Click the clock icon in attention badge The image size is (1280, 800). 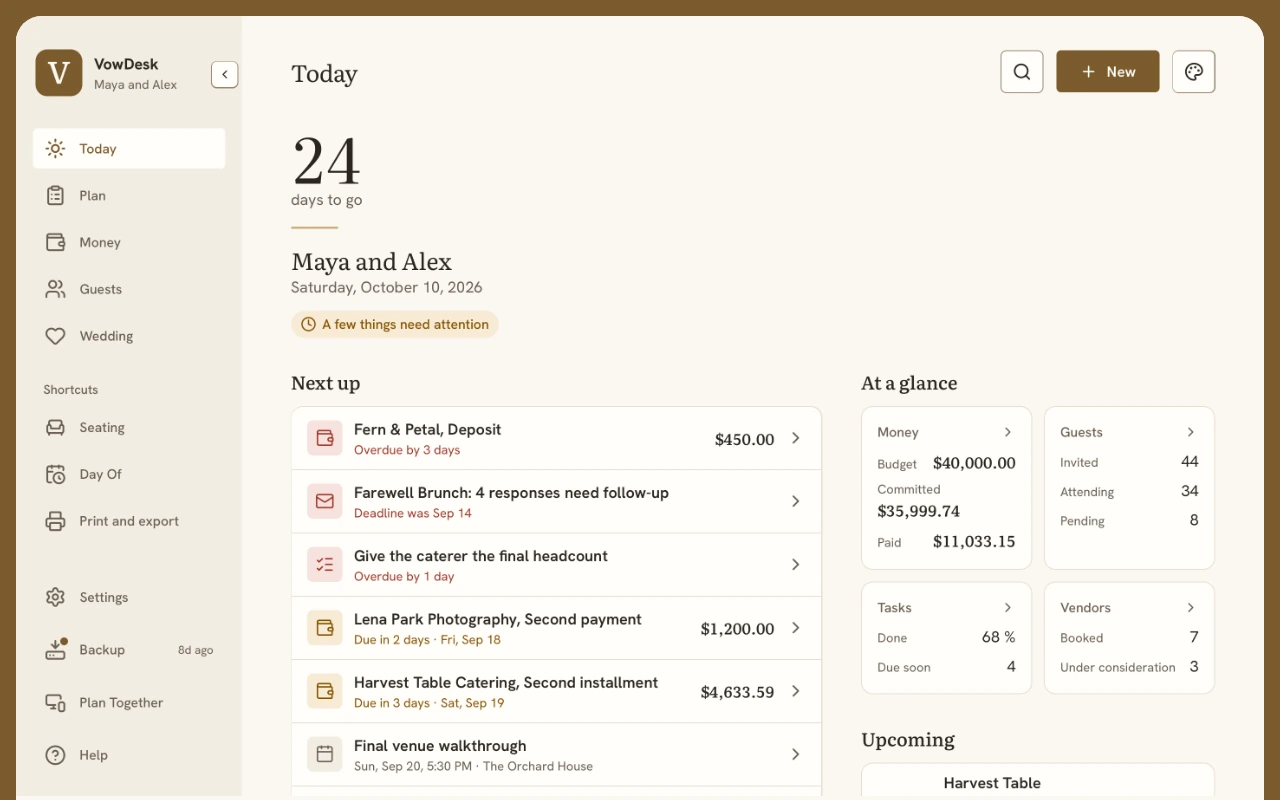(x=308, y=324)
